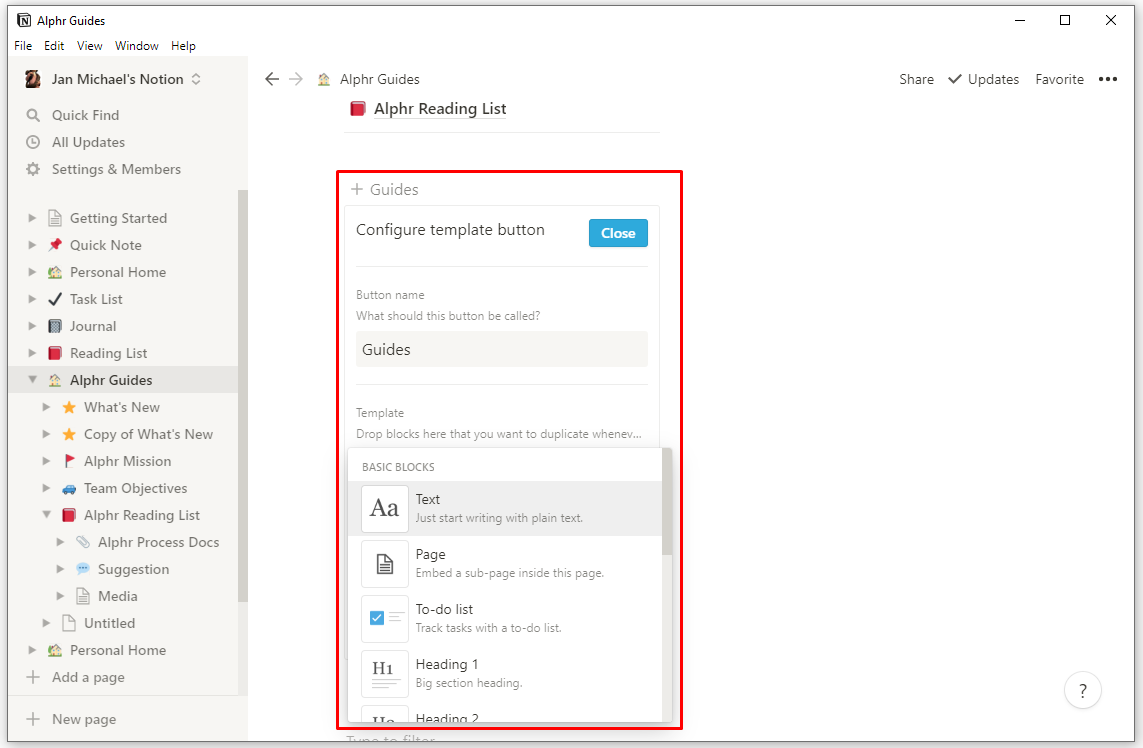Screen dimensions: 1143x748
Task: Open the File menu
Action: pos(23,46)
